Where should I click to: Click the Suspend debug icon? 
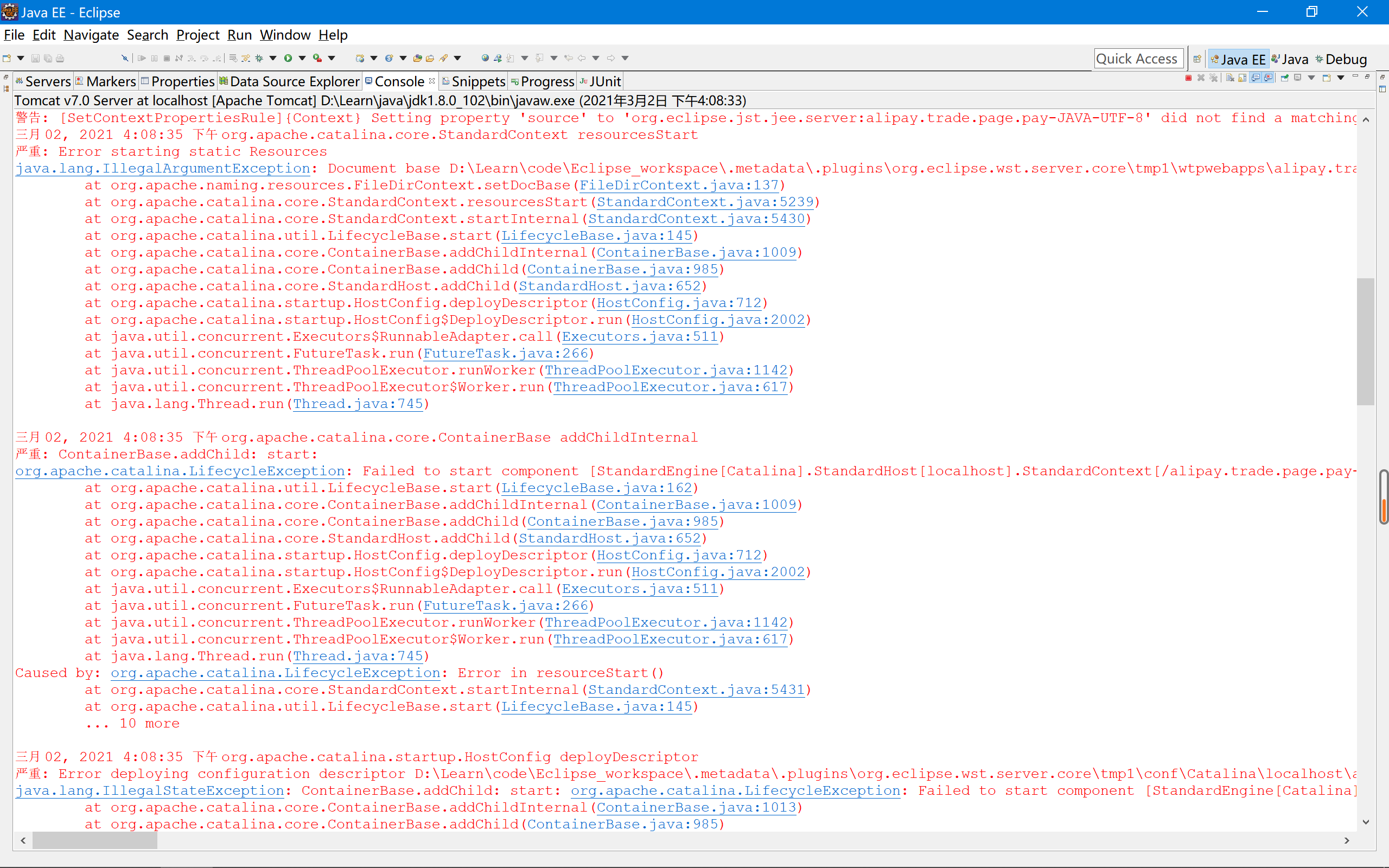(155, 59)
